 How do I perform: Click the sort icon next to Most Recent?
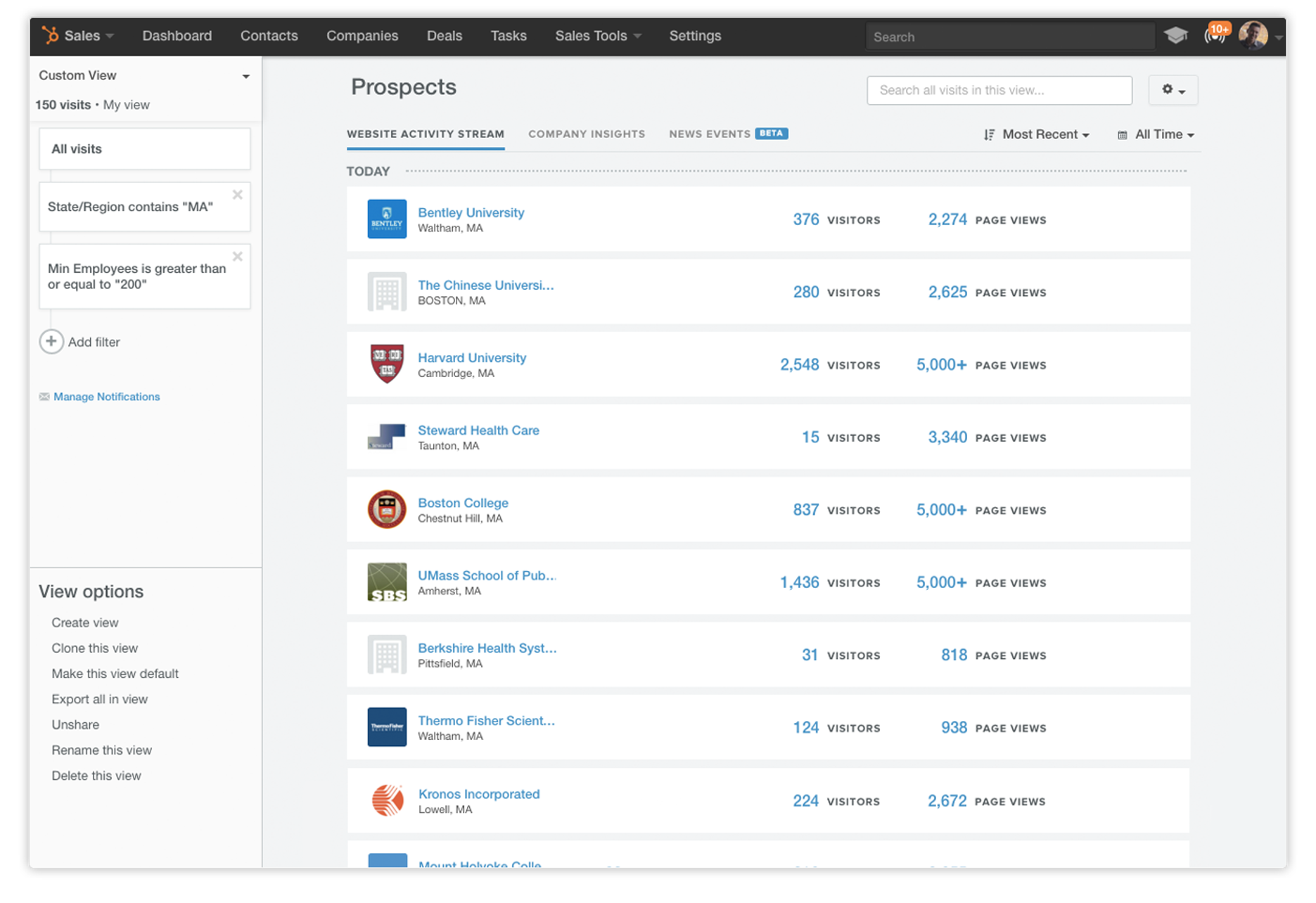(x=989, y=134)
